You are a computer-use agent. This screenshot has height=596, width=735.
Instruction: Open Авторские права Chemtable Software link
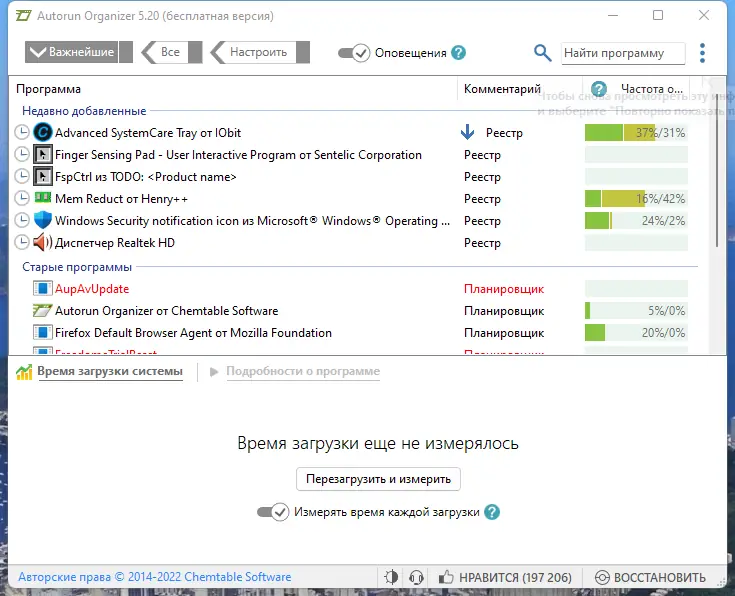(155, 577)
